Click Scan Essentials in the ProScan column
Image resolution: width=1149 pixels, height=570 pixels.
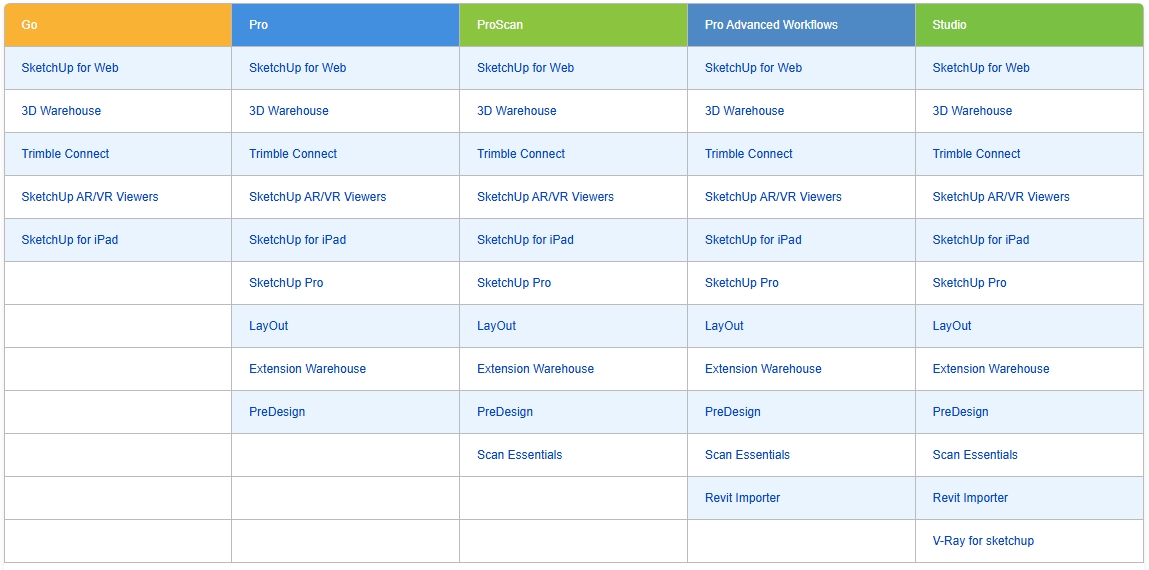coord(519,455)
